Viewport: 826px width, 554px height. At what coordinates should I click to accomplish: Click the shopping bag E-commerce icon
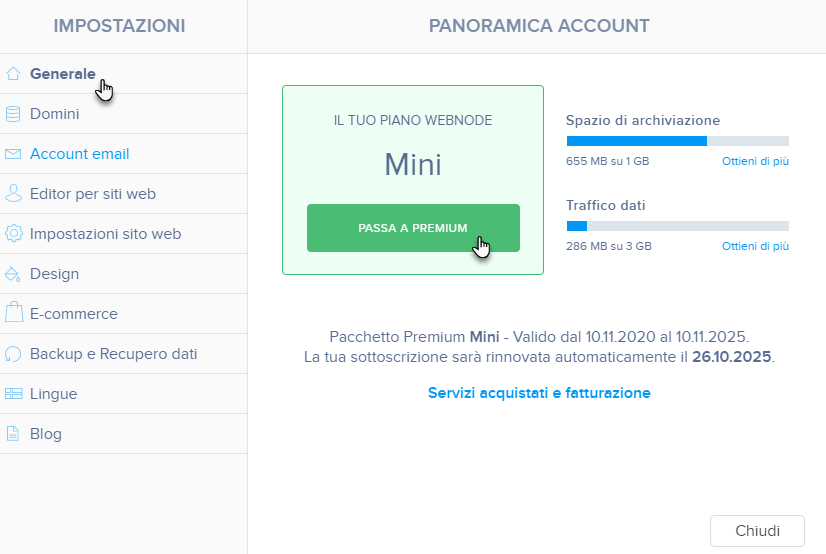(14, 312)
